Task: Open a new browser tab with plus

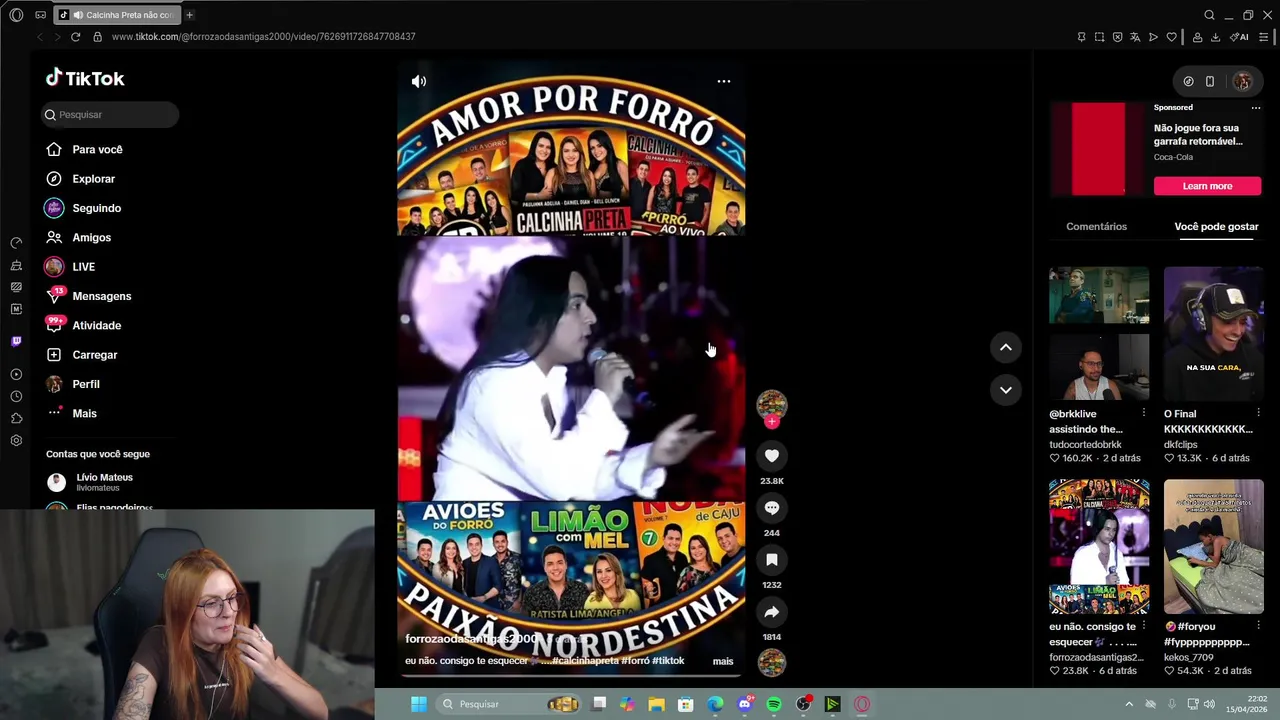Action: coord(189,15)
